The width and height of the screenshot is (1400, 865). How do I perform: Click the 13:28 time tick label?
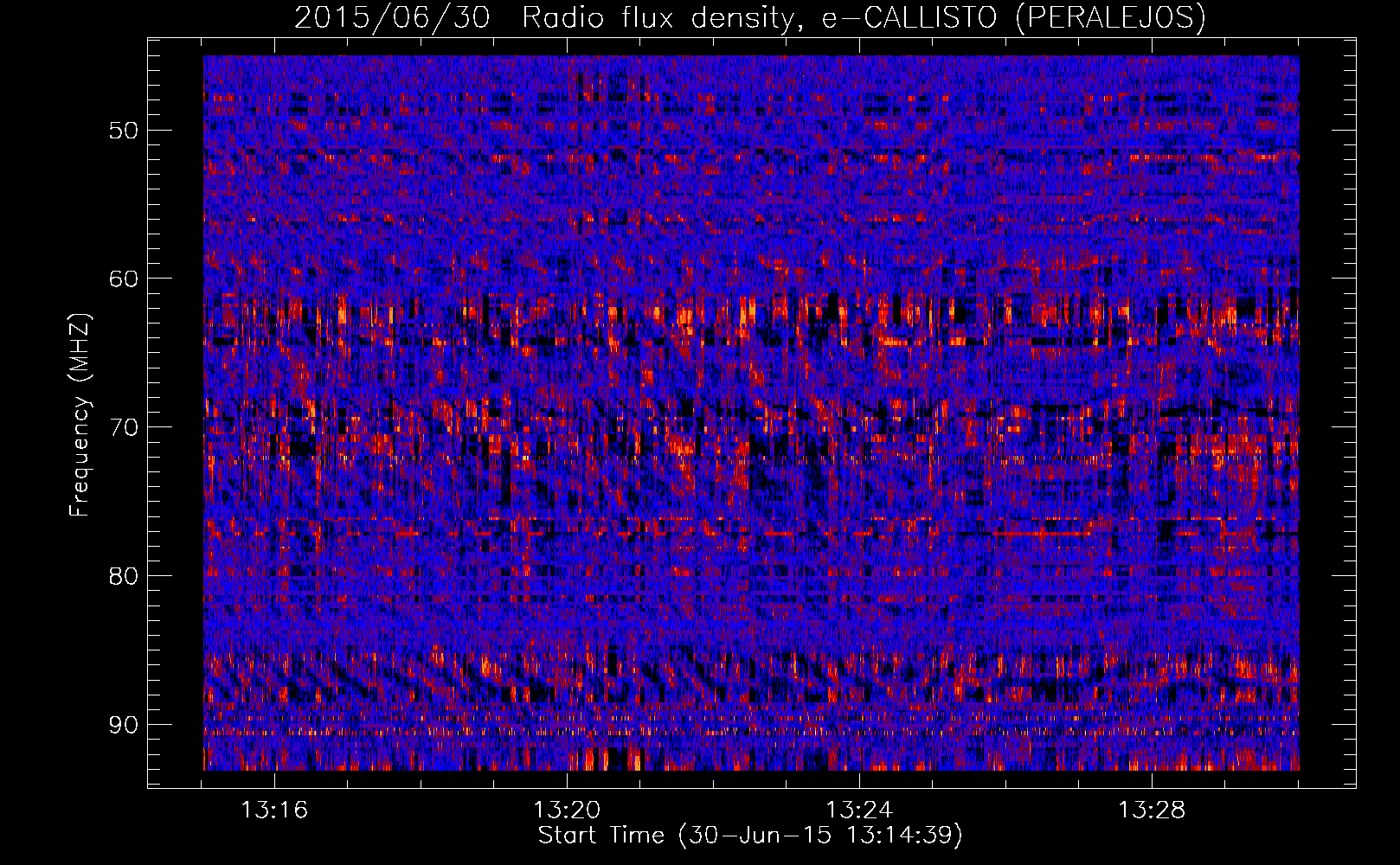(1152, 811)
